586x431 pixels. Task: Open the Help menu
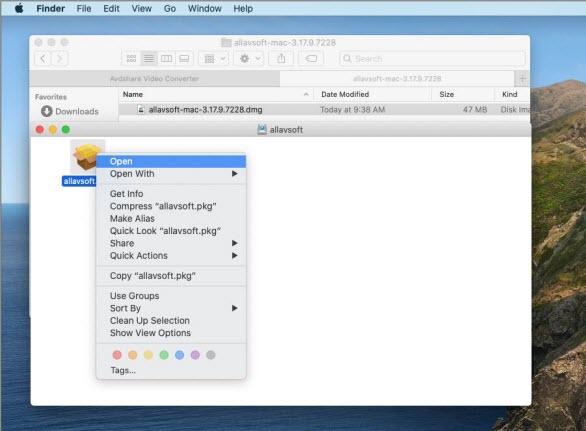click(243, 9)
